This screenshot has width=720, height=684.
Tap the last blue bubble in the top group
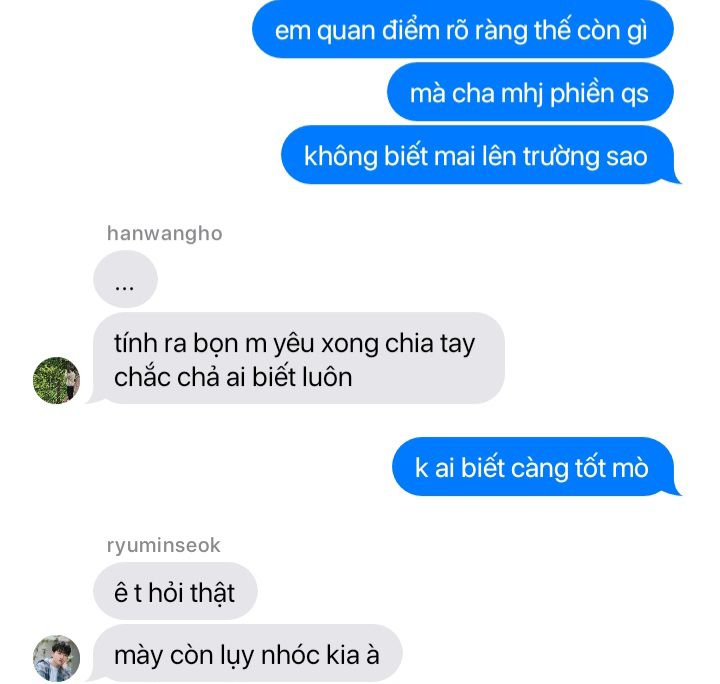point(478,155)
